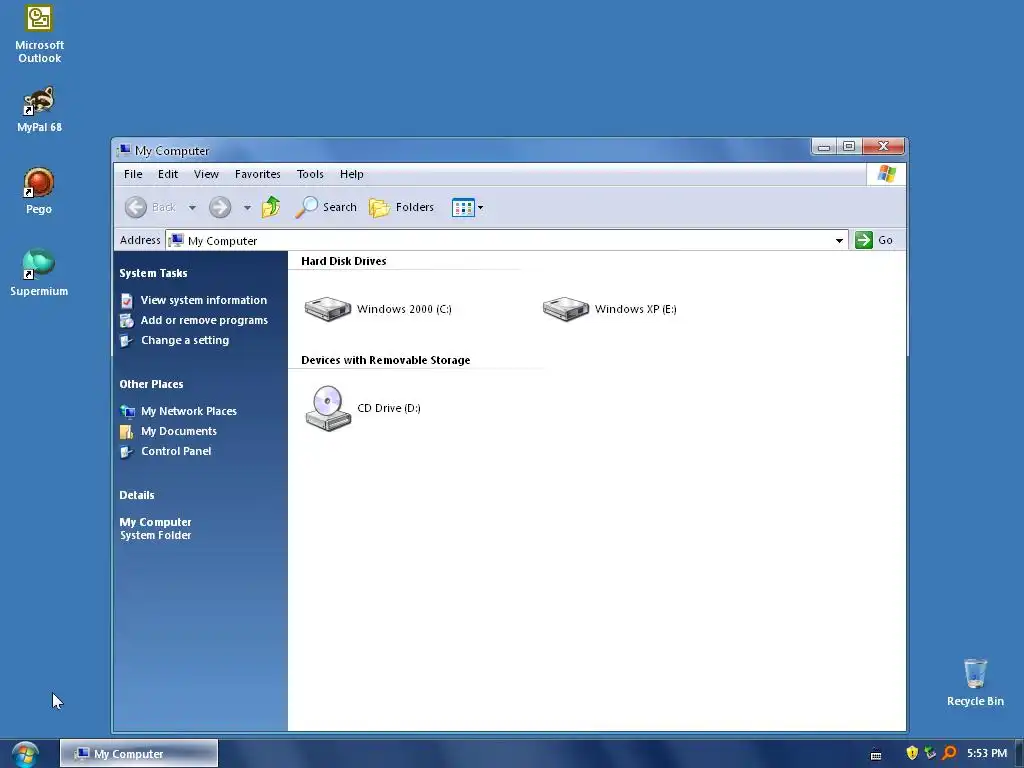Collapse the Other Places section header
Screen dimensions: 1024x768
pos(151,384)
